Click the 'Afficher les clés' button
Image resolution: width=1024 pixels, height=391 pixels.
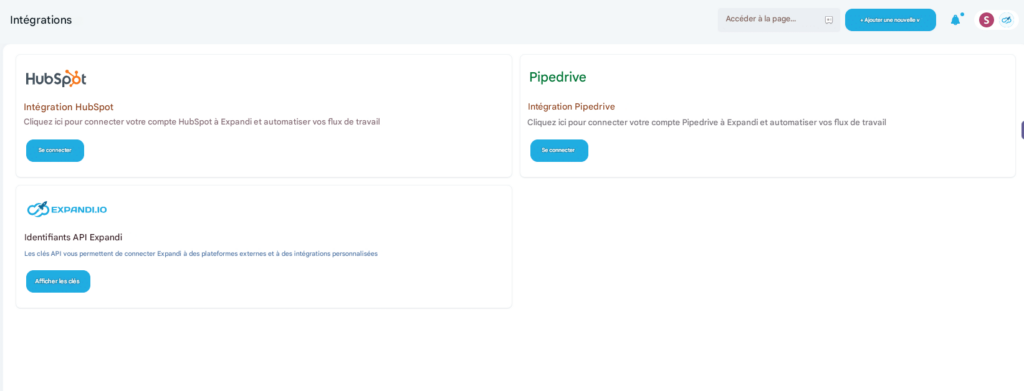click(x=58, y=281)
